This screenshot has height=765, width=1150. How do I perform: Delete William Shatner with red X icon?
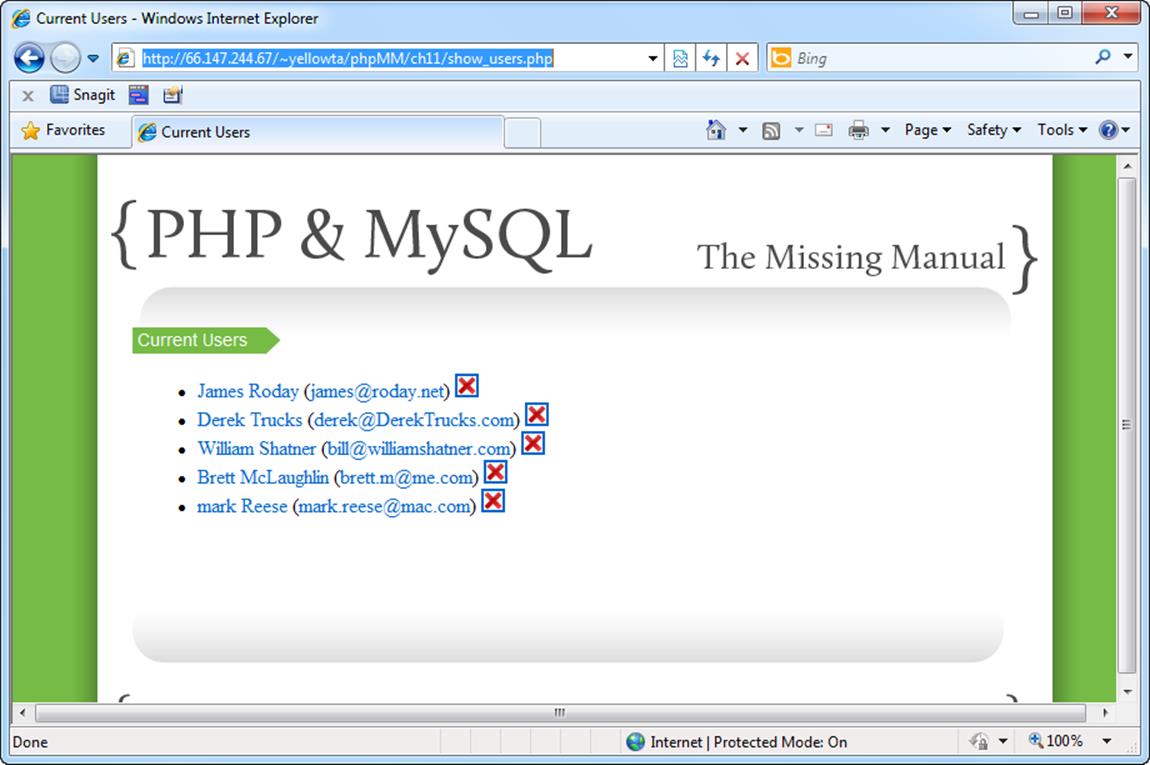pos(532,443)
